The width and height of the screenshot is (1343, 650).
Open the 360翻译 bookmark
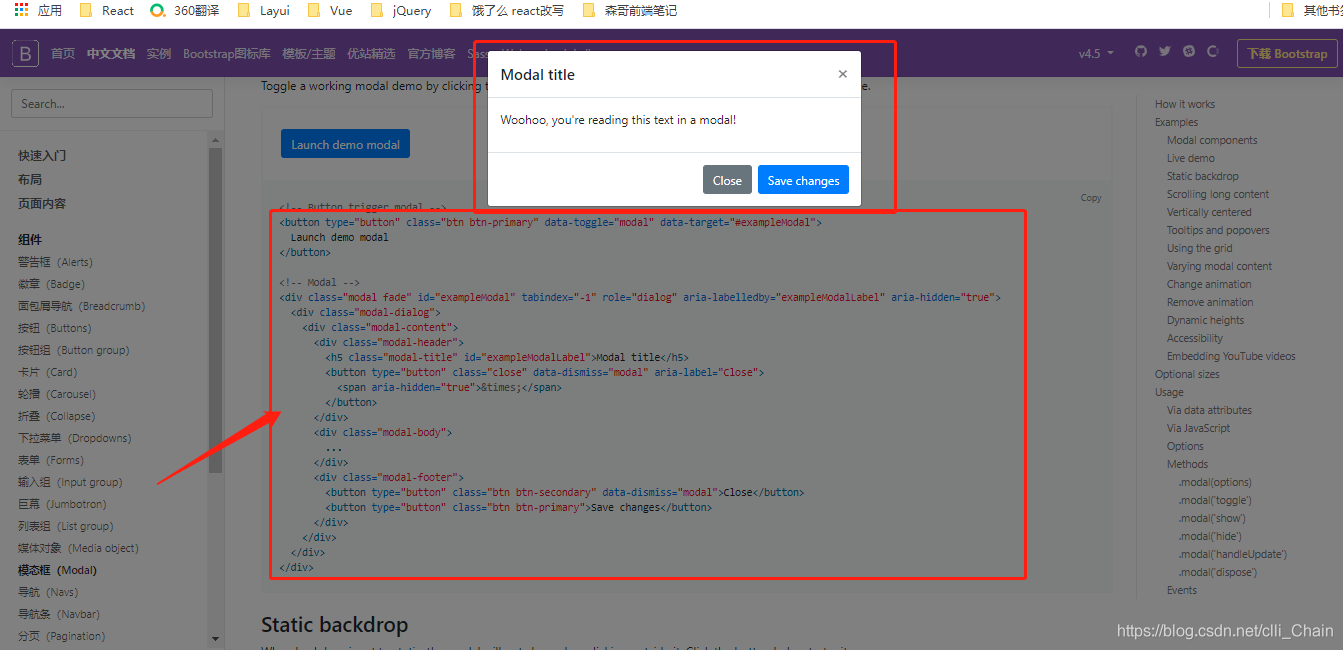pos(185,10)
